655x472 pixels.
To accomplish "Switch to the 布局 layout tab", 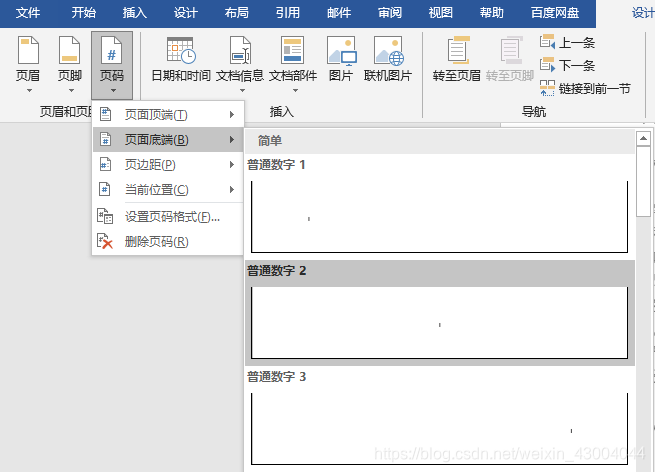I will tap(236, 13).
